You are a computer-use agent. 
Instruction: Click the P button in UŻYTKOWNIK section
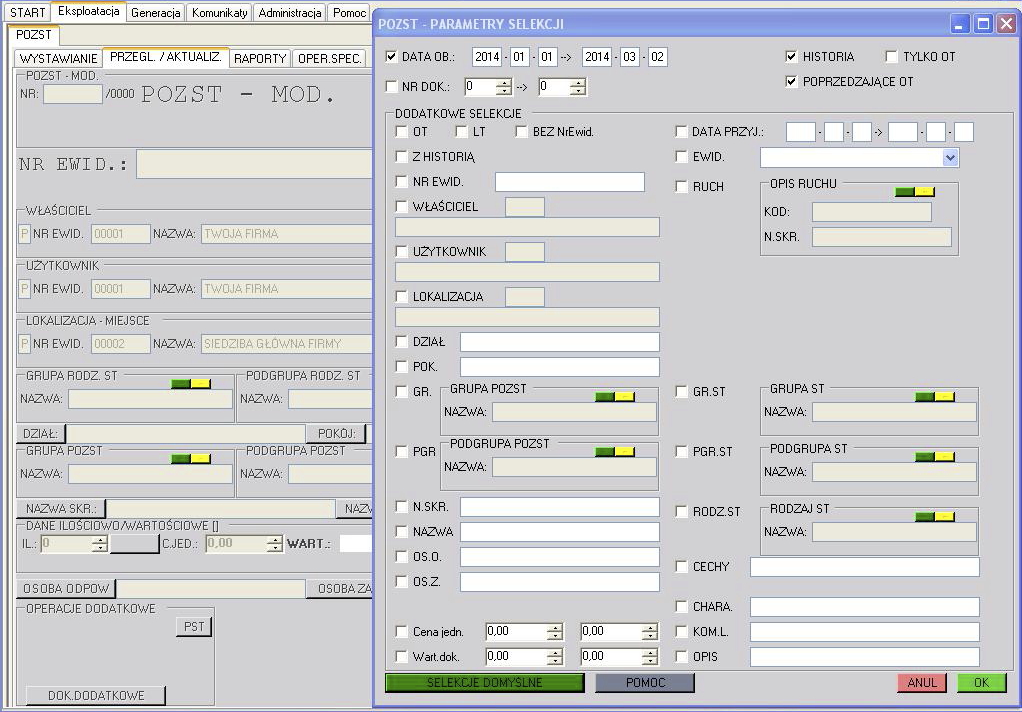(x=25, y=289)
